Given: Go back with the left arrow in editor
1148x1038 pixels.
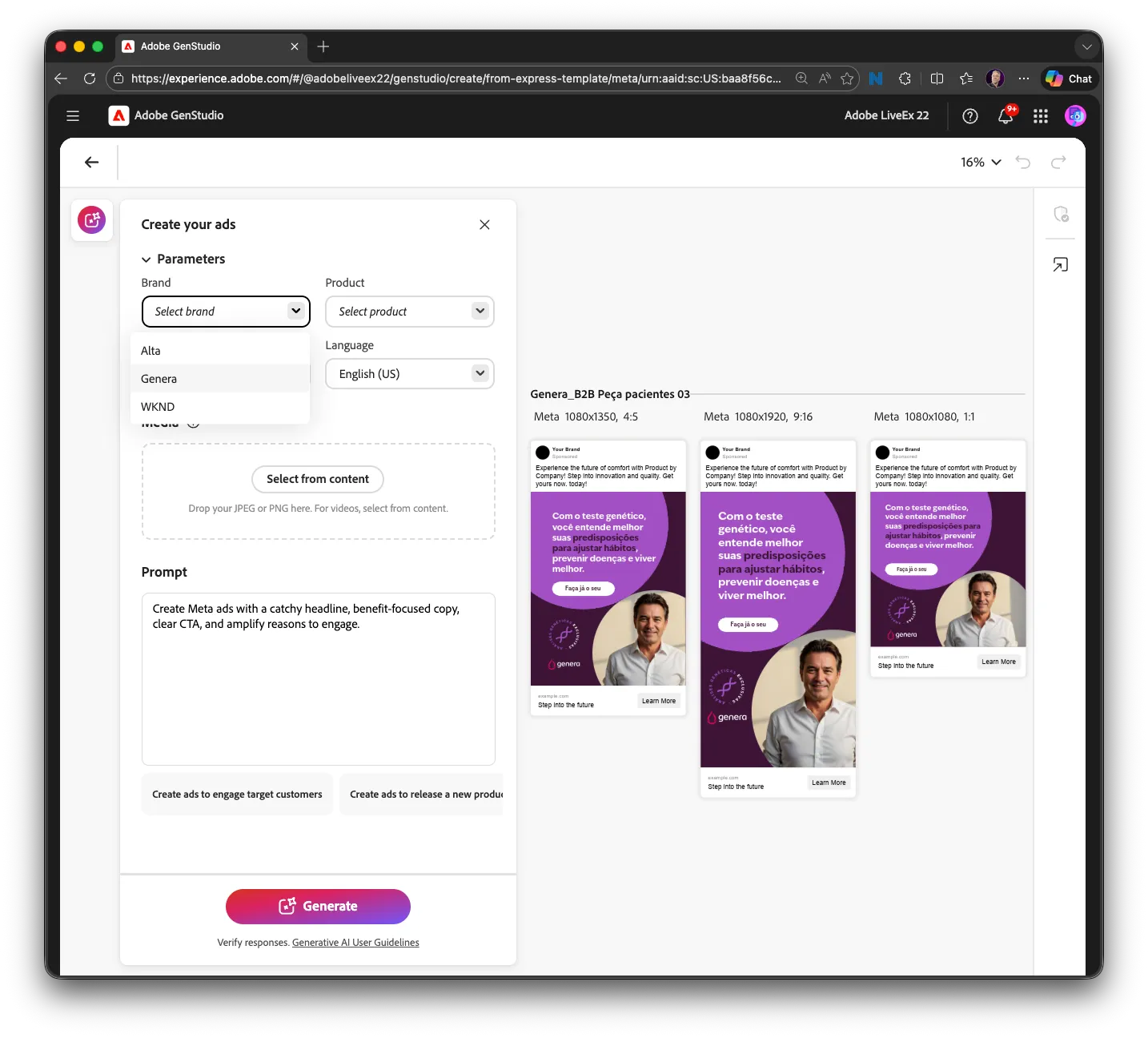Looking at the screenshot, I should pyautogui.click(x=92, y=163).
